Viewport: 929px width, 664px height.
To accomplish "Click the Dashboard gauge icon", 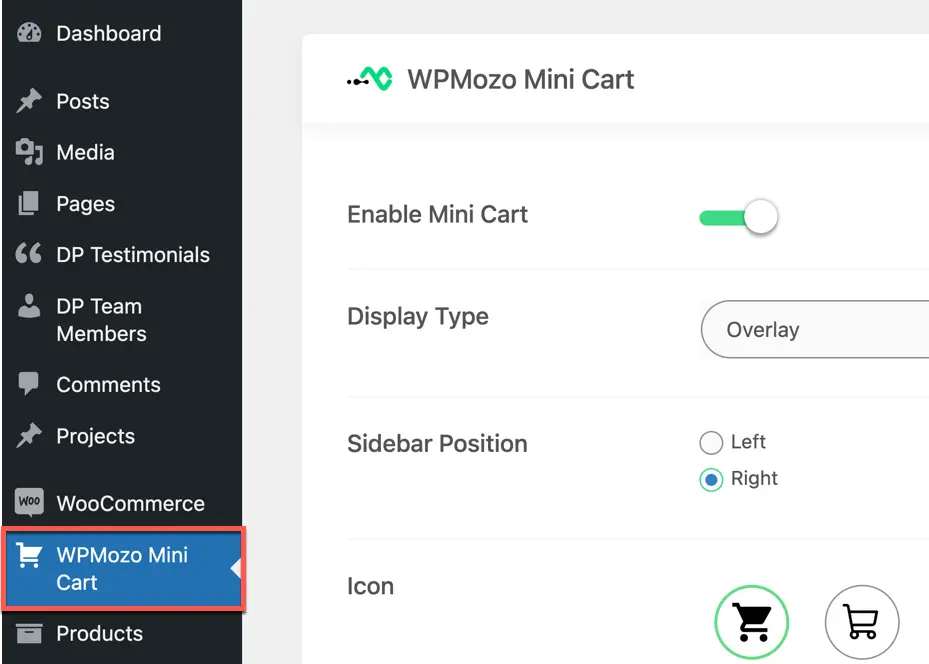I will pyautogui.click(x=29, y=33).
